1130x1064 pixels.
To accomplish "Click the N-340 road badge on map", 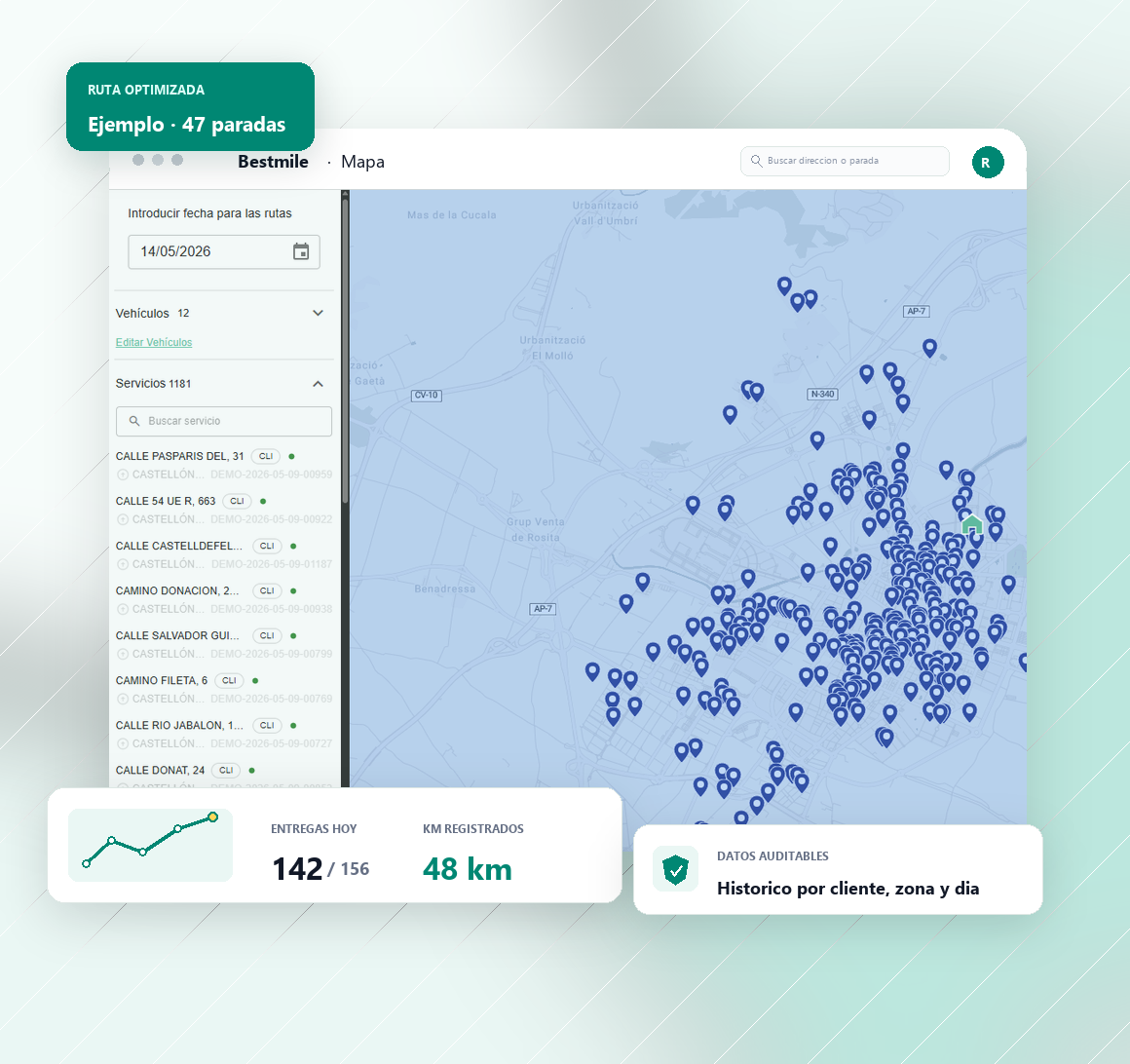I will coord(822,395).
